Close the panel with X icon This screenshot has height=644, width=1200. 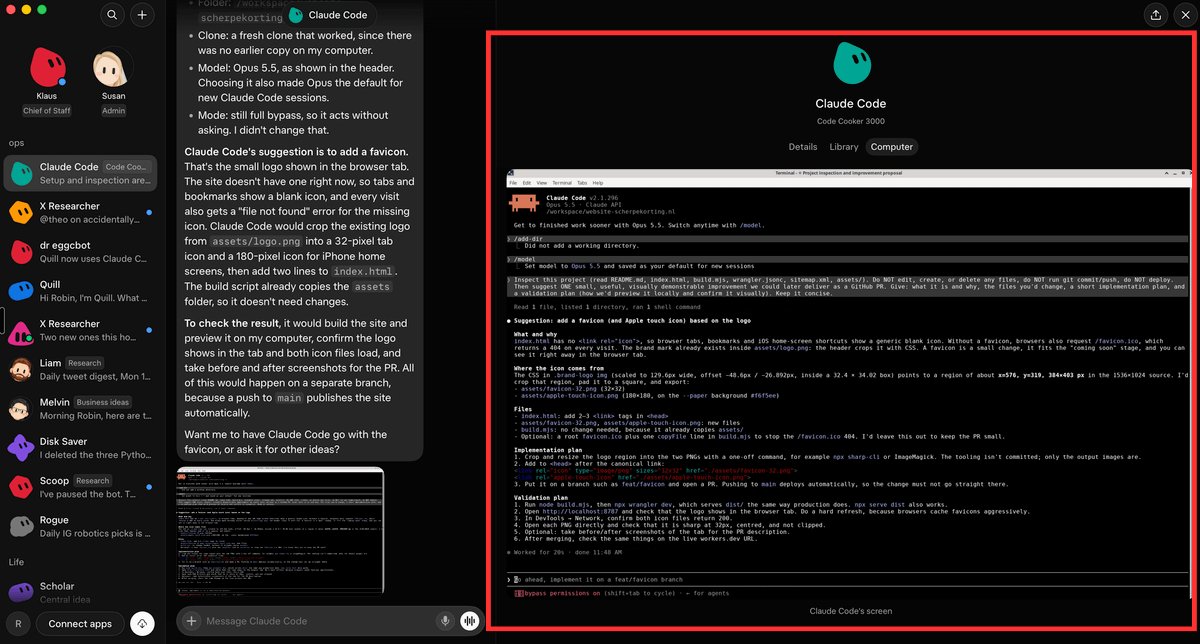[x=1185, y=15]
